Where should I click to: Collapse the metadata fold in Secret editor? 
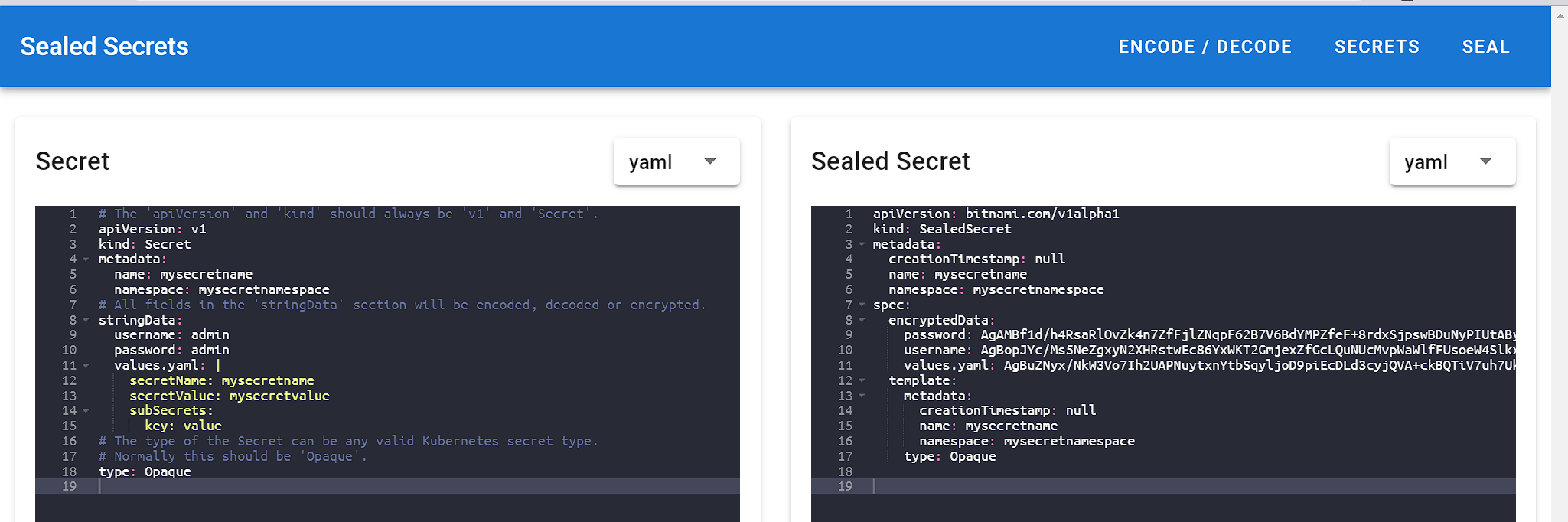point(86,259)
